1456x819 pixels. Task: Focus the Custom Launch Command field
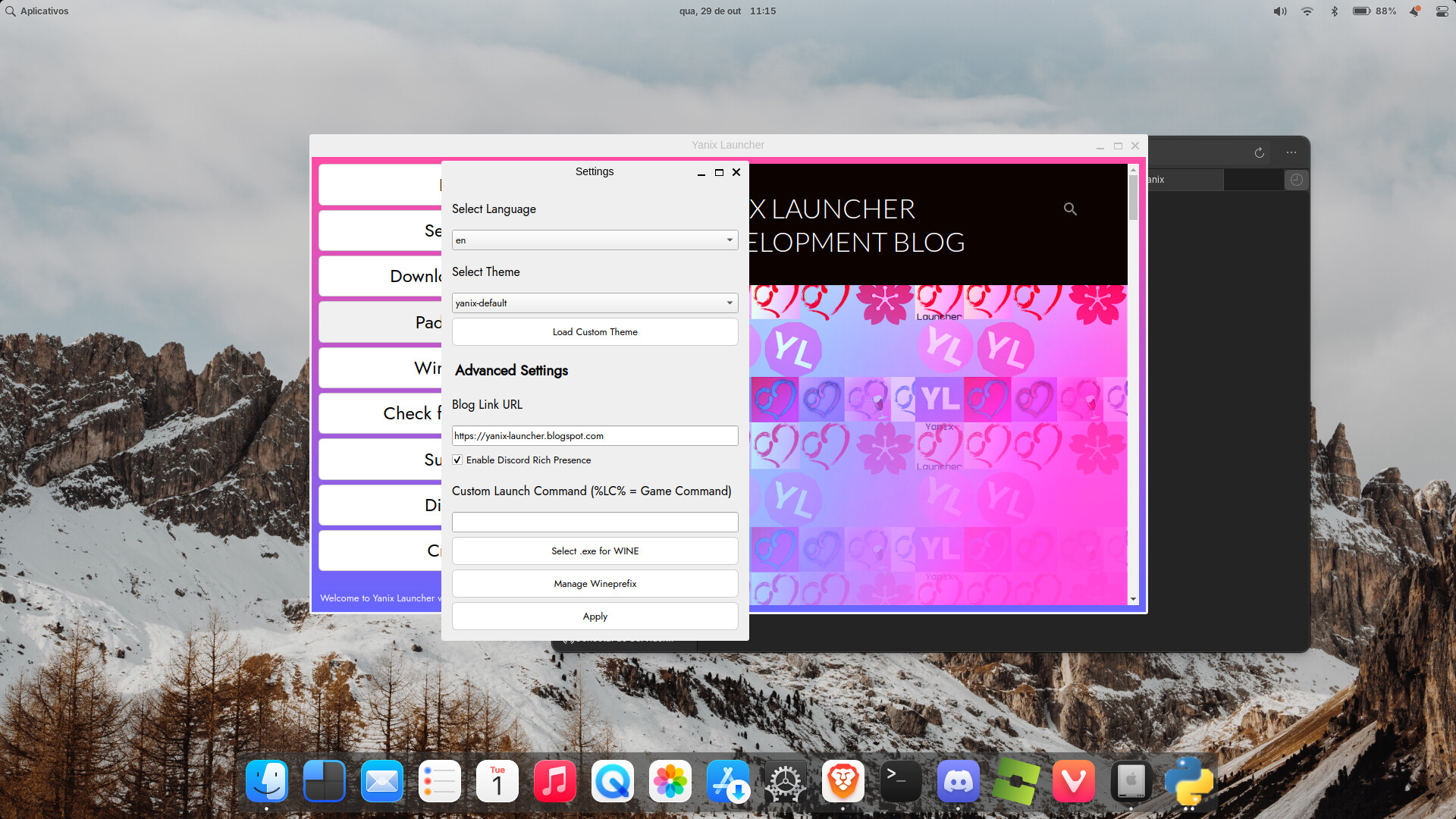tap(595, 522)
